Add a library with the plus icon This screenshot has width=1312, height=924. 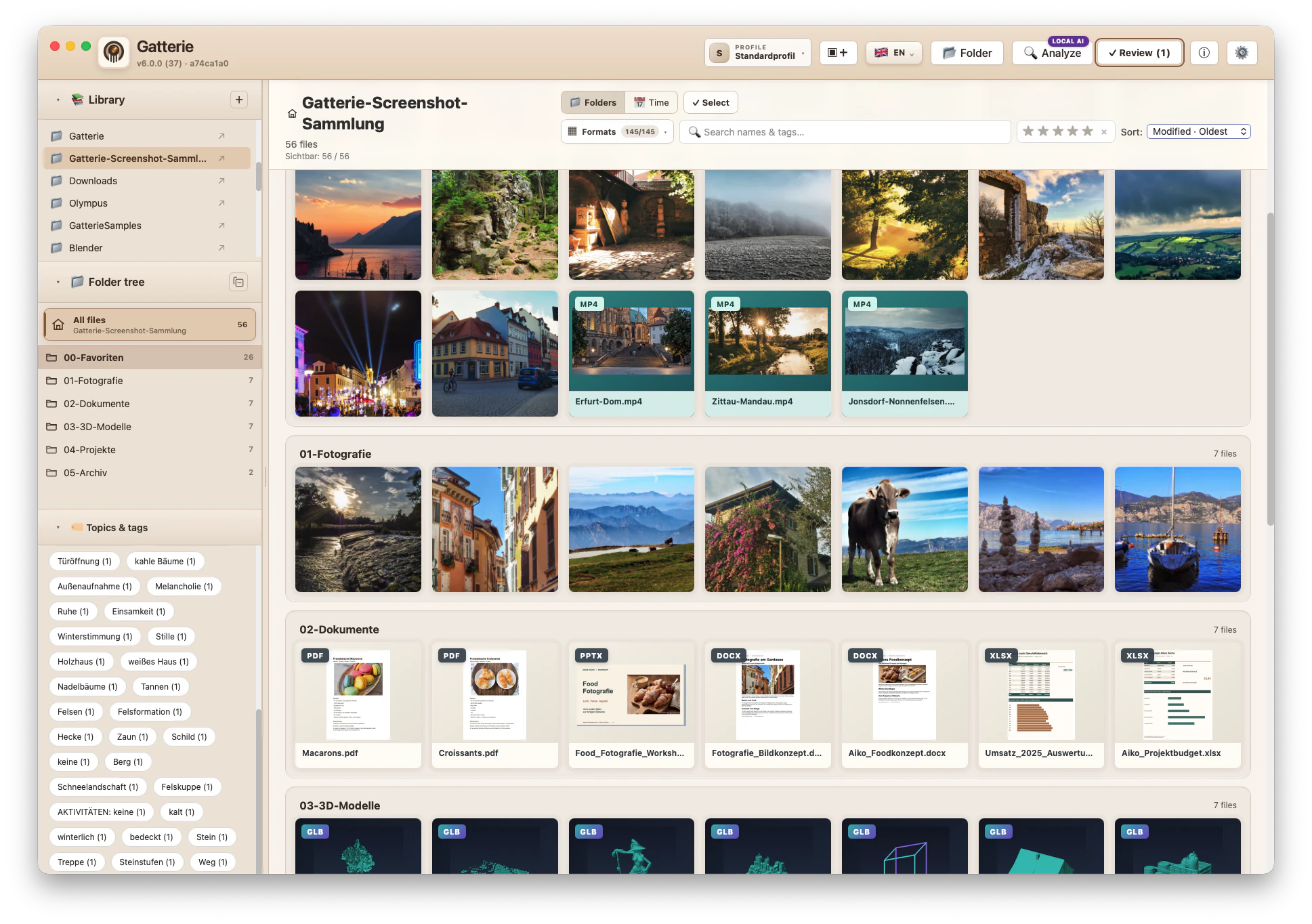239,100
